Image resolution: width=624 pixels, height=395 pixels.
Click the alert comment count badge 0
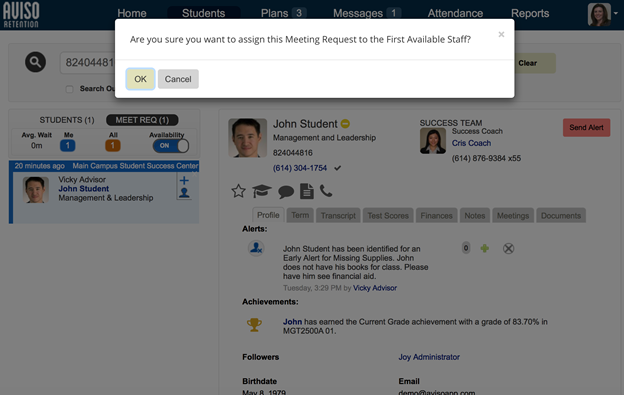466,248
